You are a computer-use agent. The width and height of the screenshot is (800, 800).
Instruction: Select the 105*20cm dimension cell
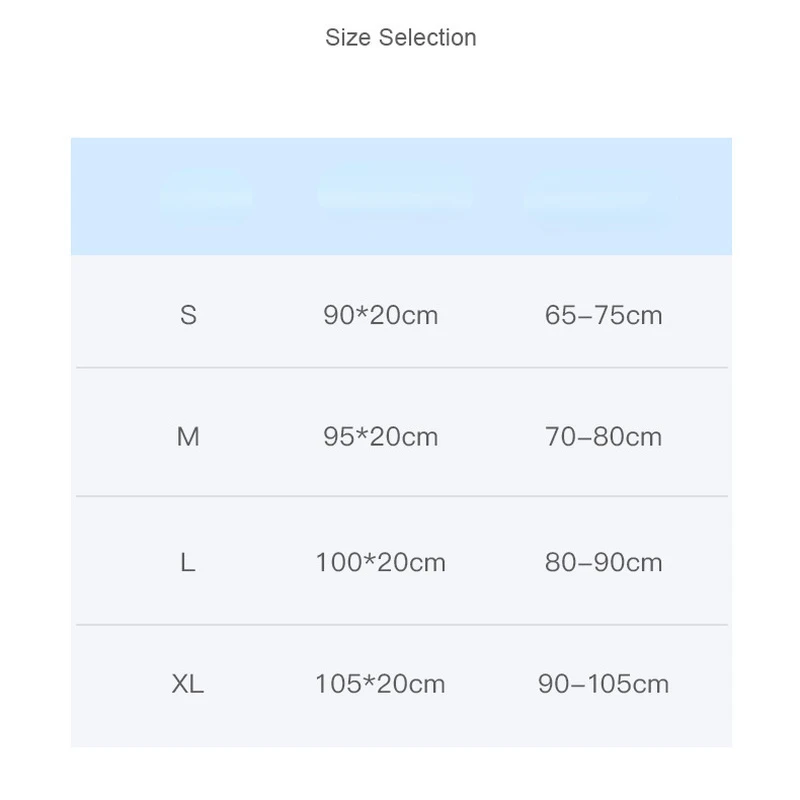click(x=381, y=684)
